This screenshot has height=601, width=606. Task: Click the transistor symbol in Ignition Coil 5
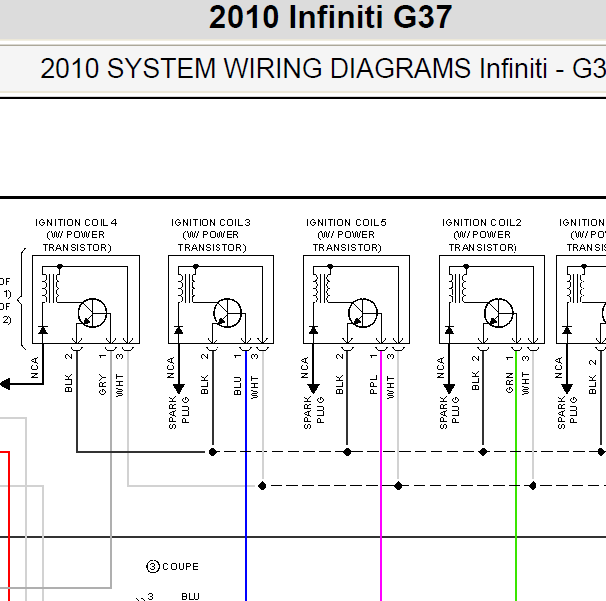[363, 313]
